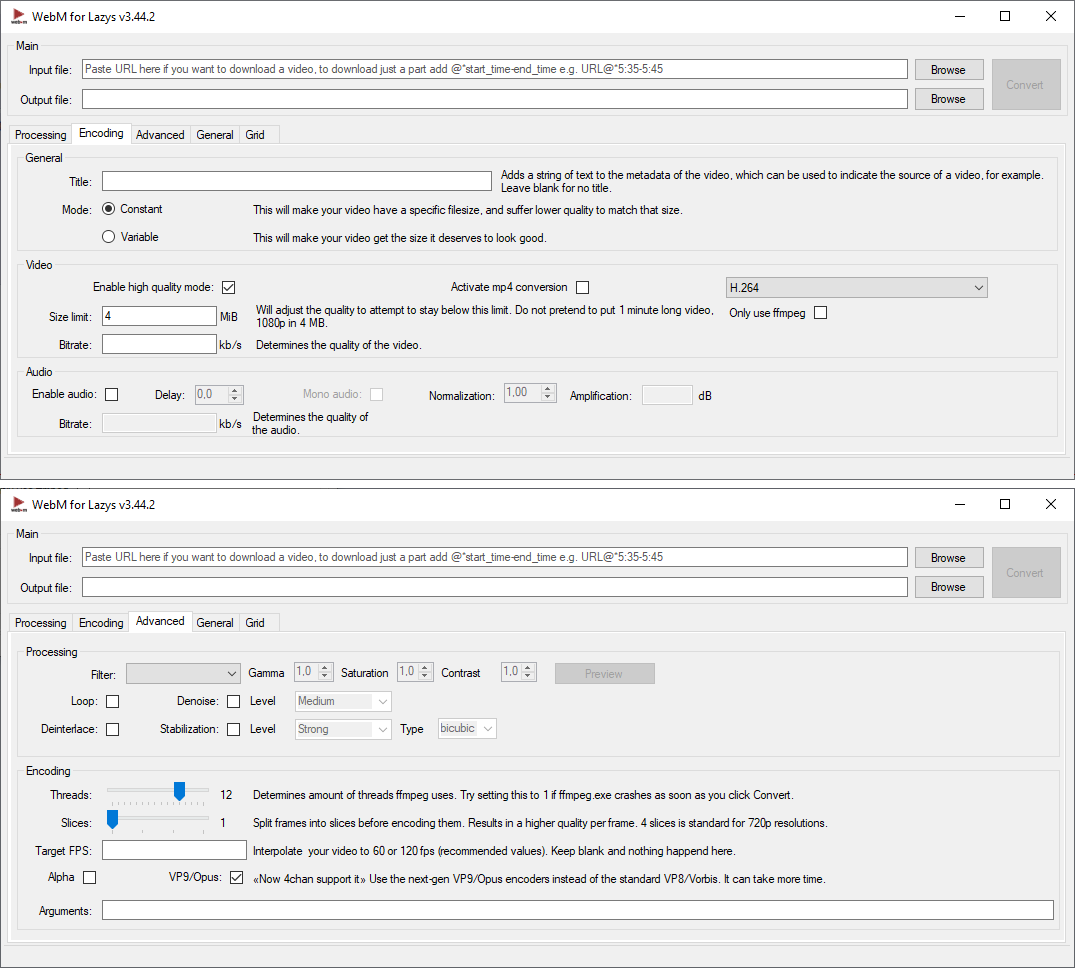
Task: Check the Alpha checkbox
Action: tap(90, 878)
